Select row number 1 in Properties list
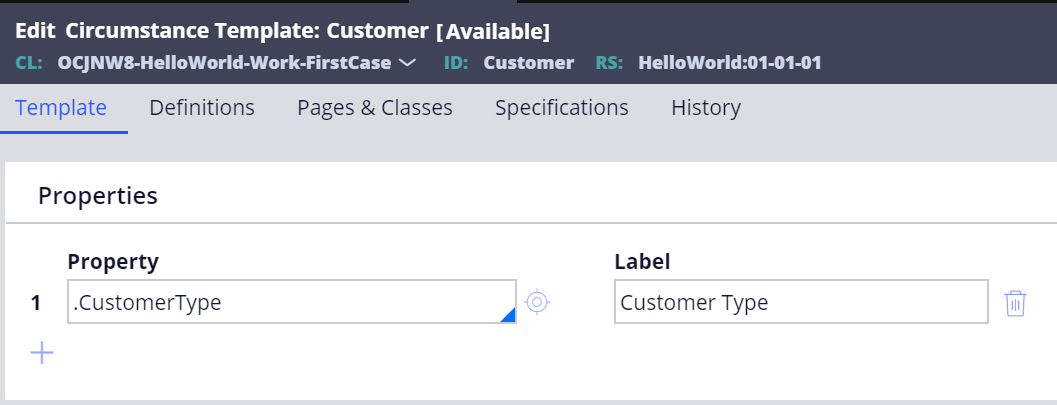The image size is (1057, 405). (36, 303)
